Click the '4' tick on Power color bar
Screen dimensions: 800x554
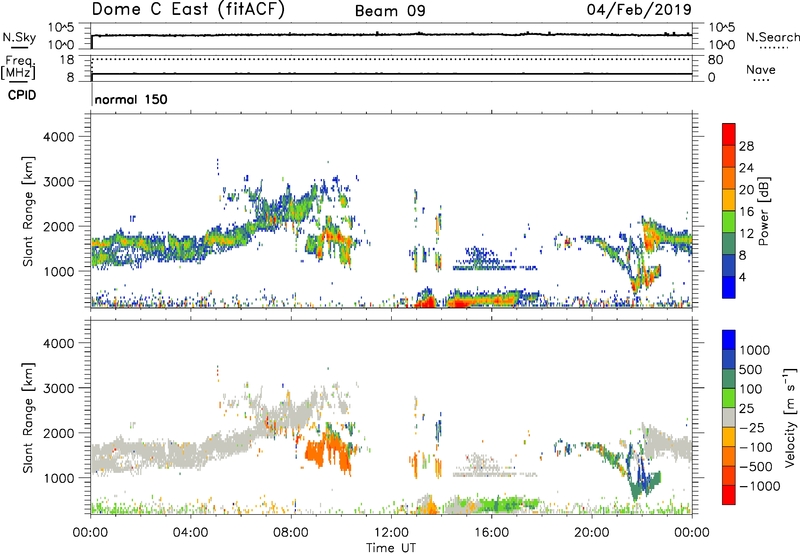pyautogui.click(x=743, y=277)
